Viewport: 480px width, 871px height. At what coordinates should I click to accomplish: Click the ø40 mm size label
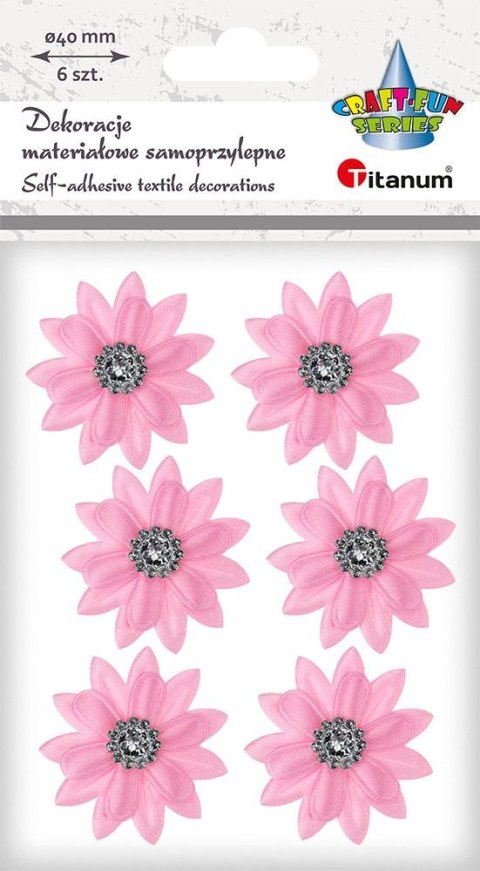click(x=80, y=38)
